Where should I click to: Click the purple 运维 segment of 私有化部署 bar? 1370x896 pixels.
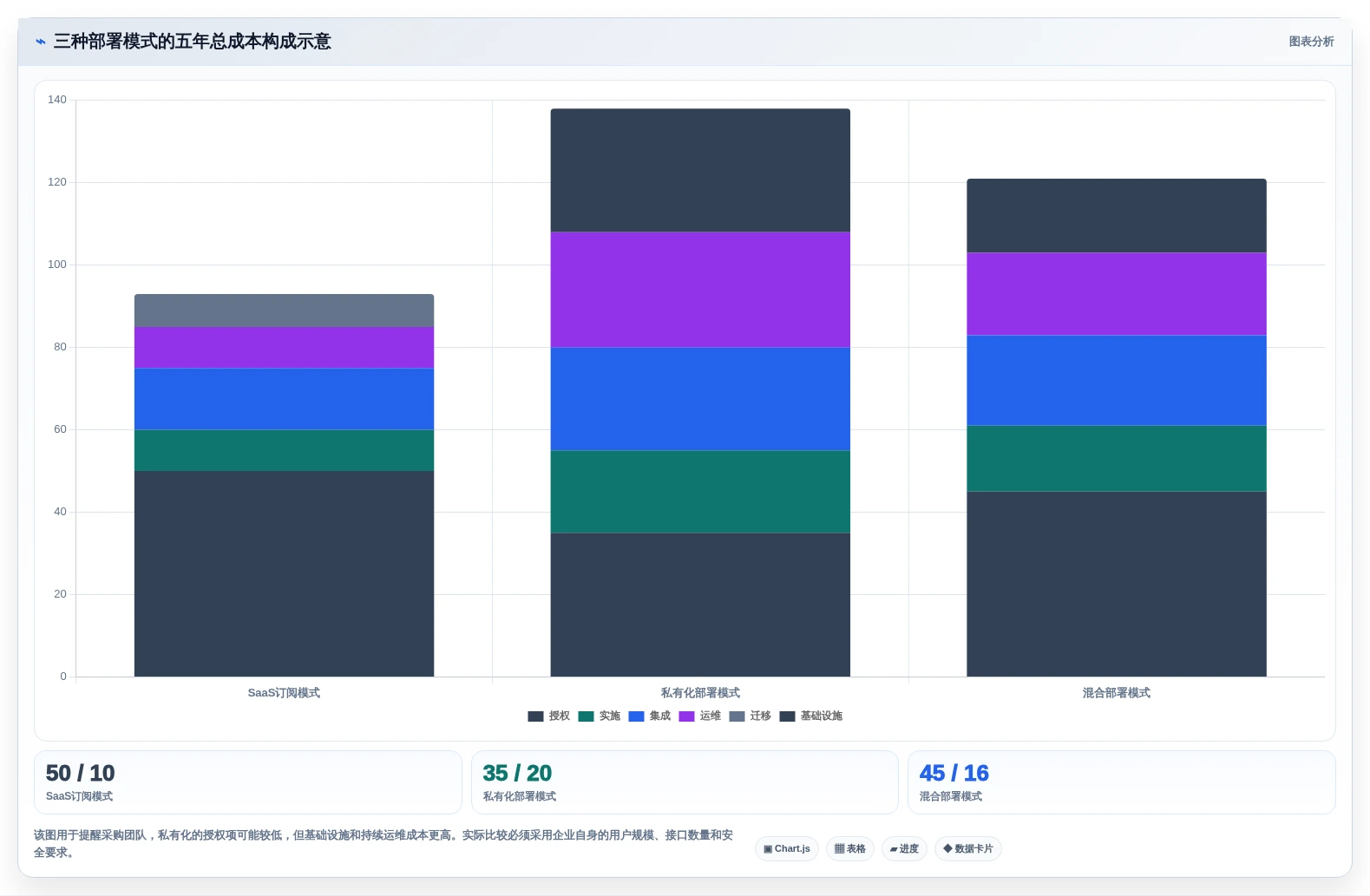pyautogui.click(x=700, y=290)
